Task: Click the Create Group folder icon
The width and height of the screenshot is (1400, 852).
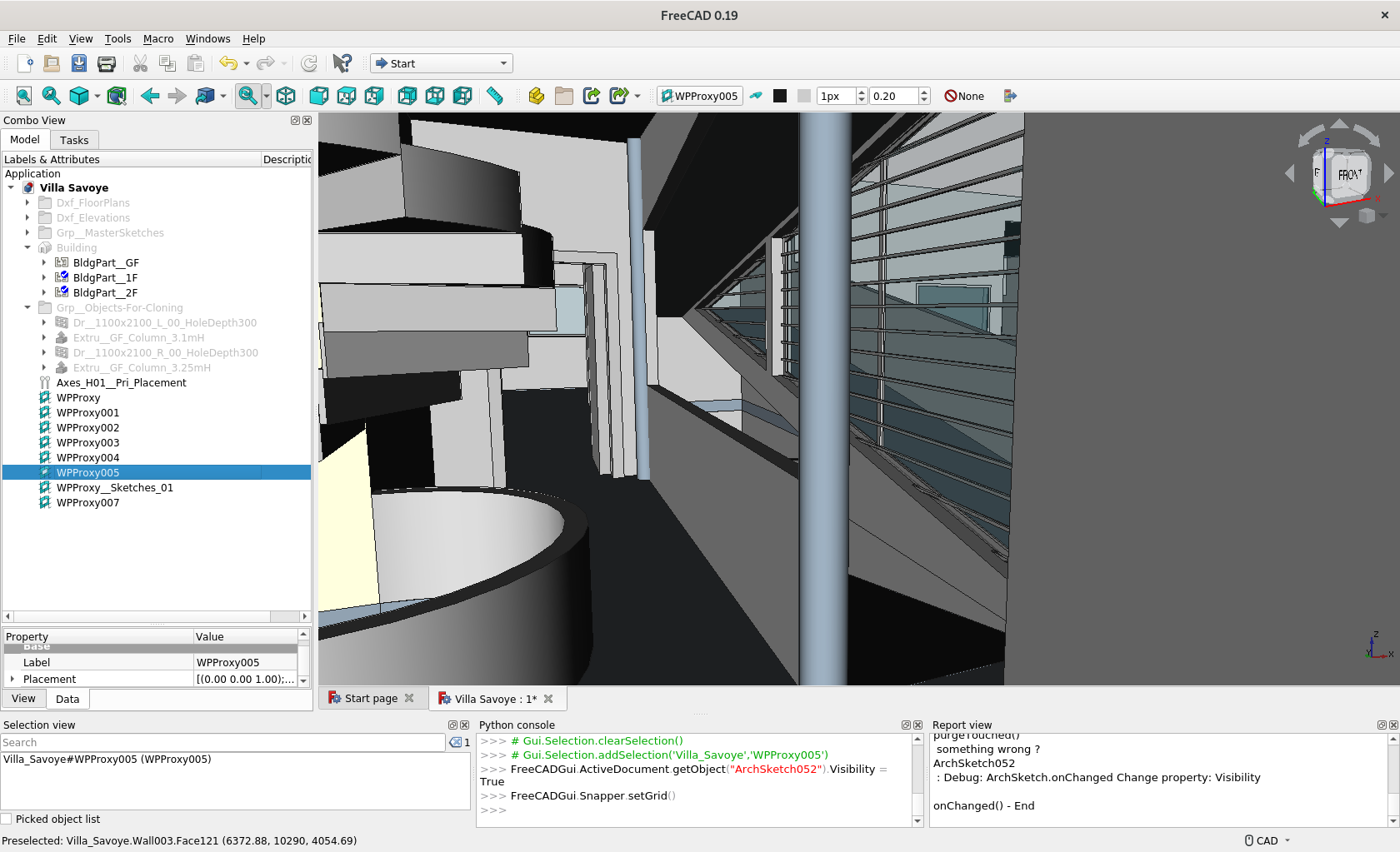Action: point(564,96)
